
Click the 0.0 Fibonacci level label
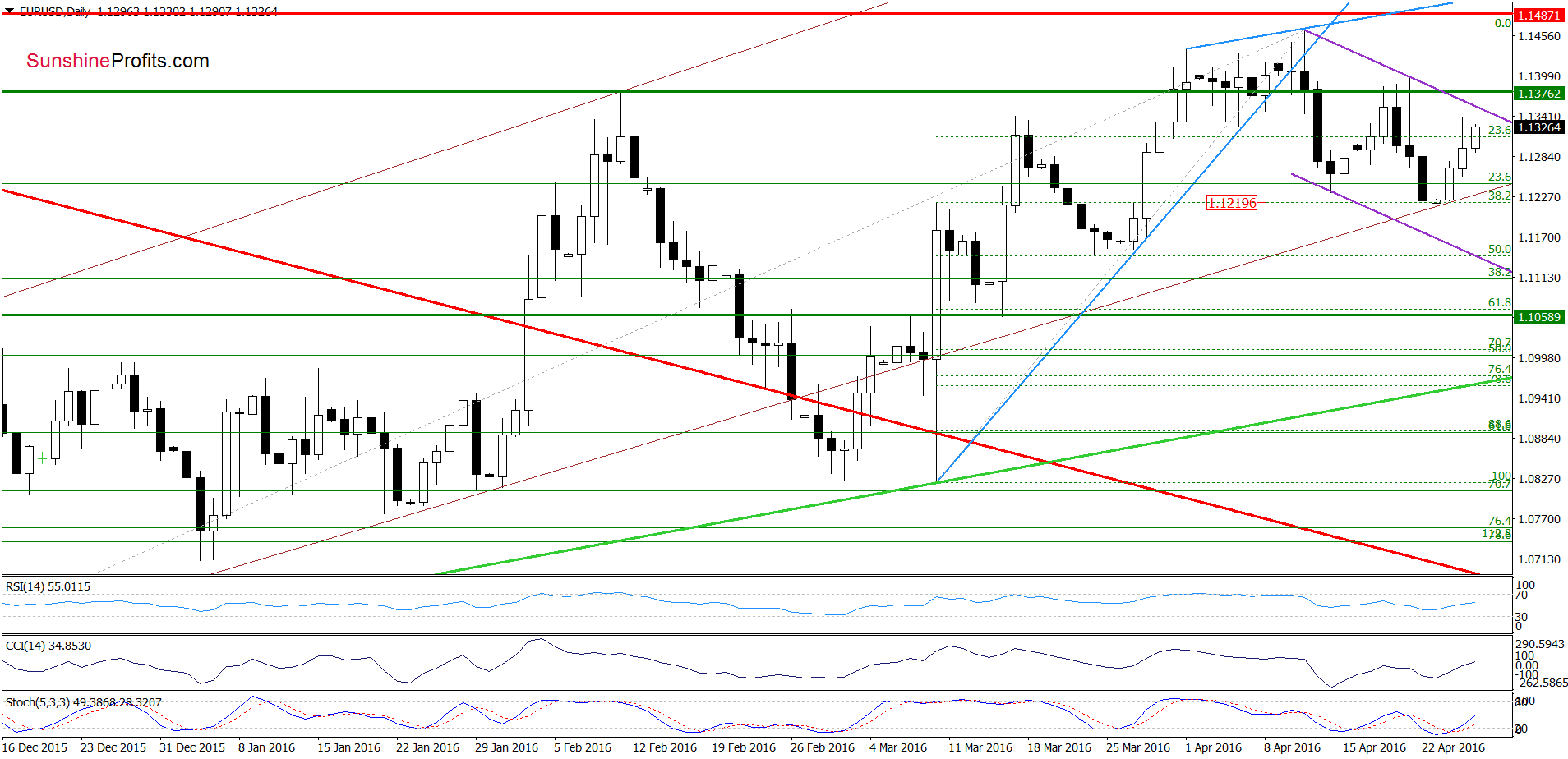1502,23
